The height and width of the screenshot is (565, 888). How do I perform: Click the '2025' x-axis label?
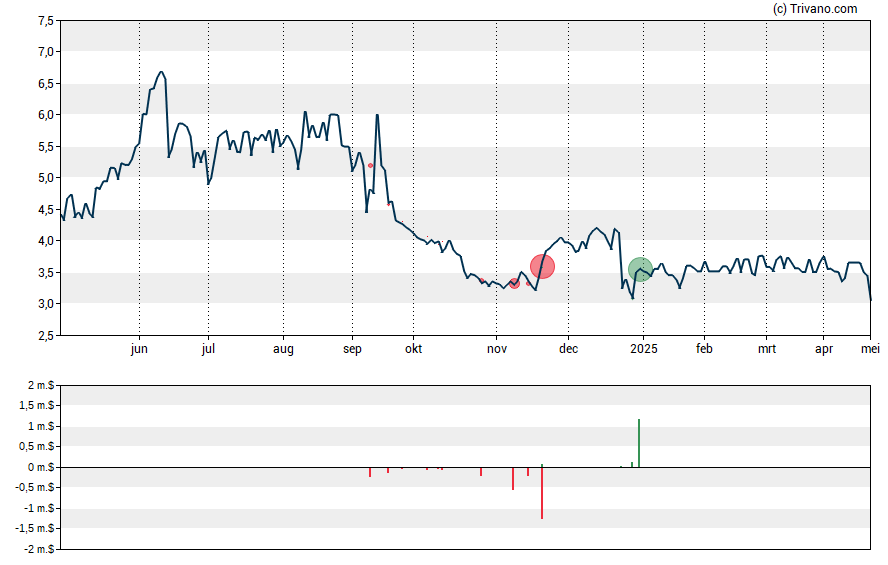point(644,349)
